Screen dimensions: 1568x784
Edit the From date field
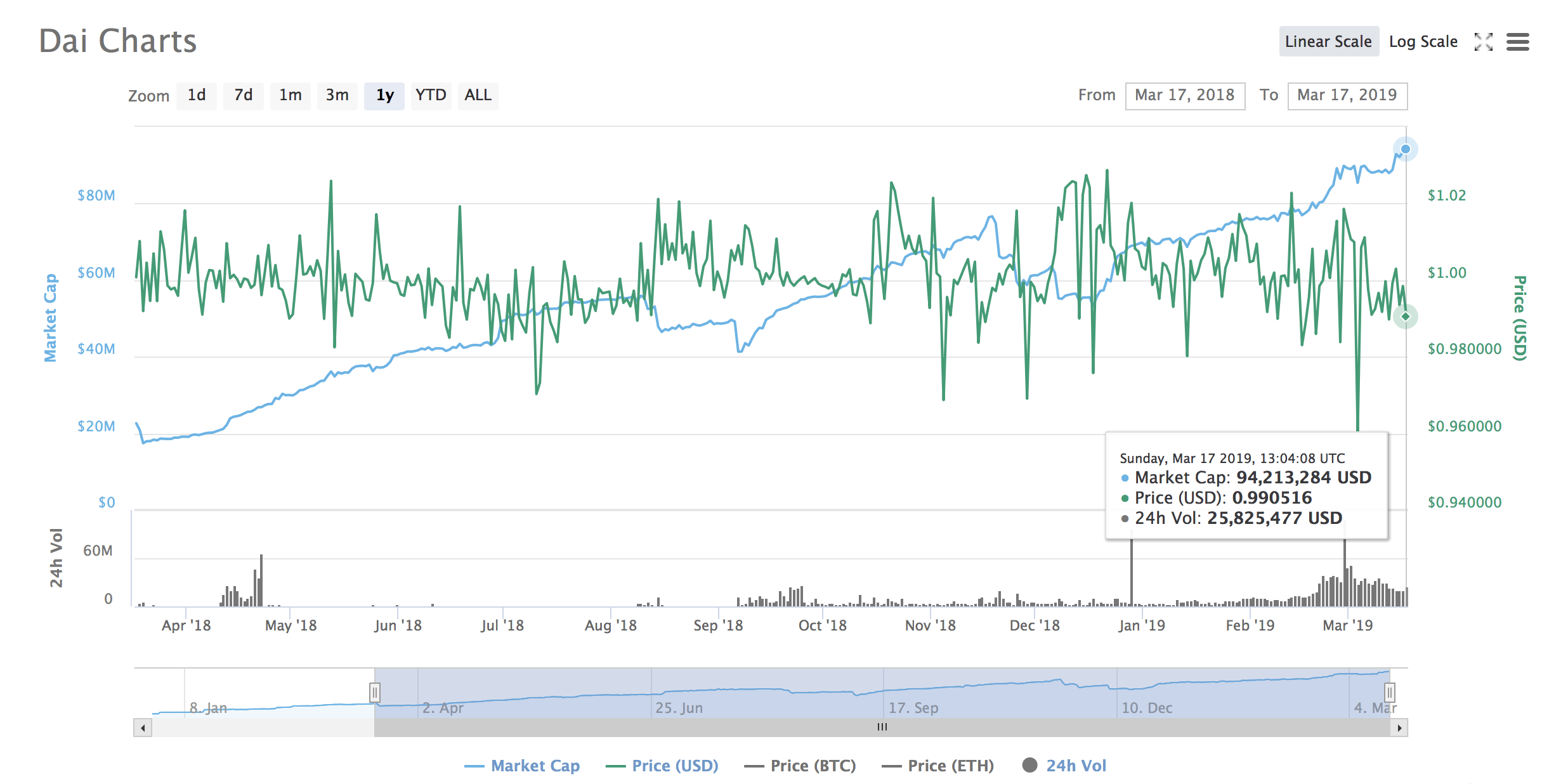(1185, 96)
